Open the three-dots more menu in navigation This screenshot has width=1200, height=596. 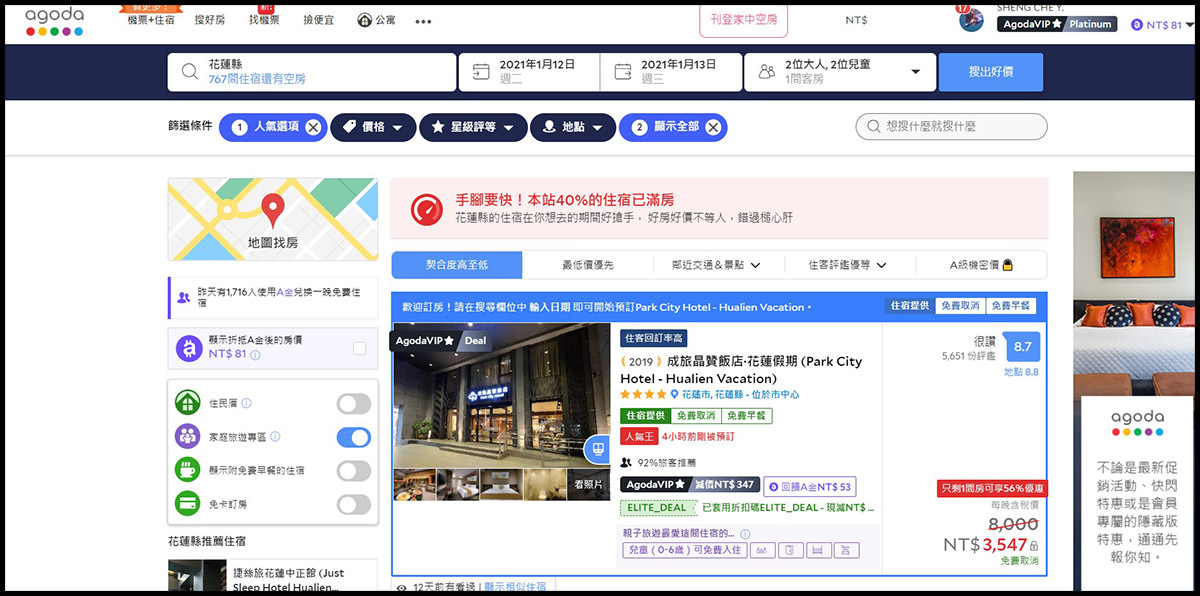tap(423, 21)
